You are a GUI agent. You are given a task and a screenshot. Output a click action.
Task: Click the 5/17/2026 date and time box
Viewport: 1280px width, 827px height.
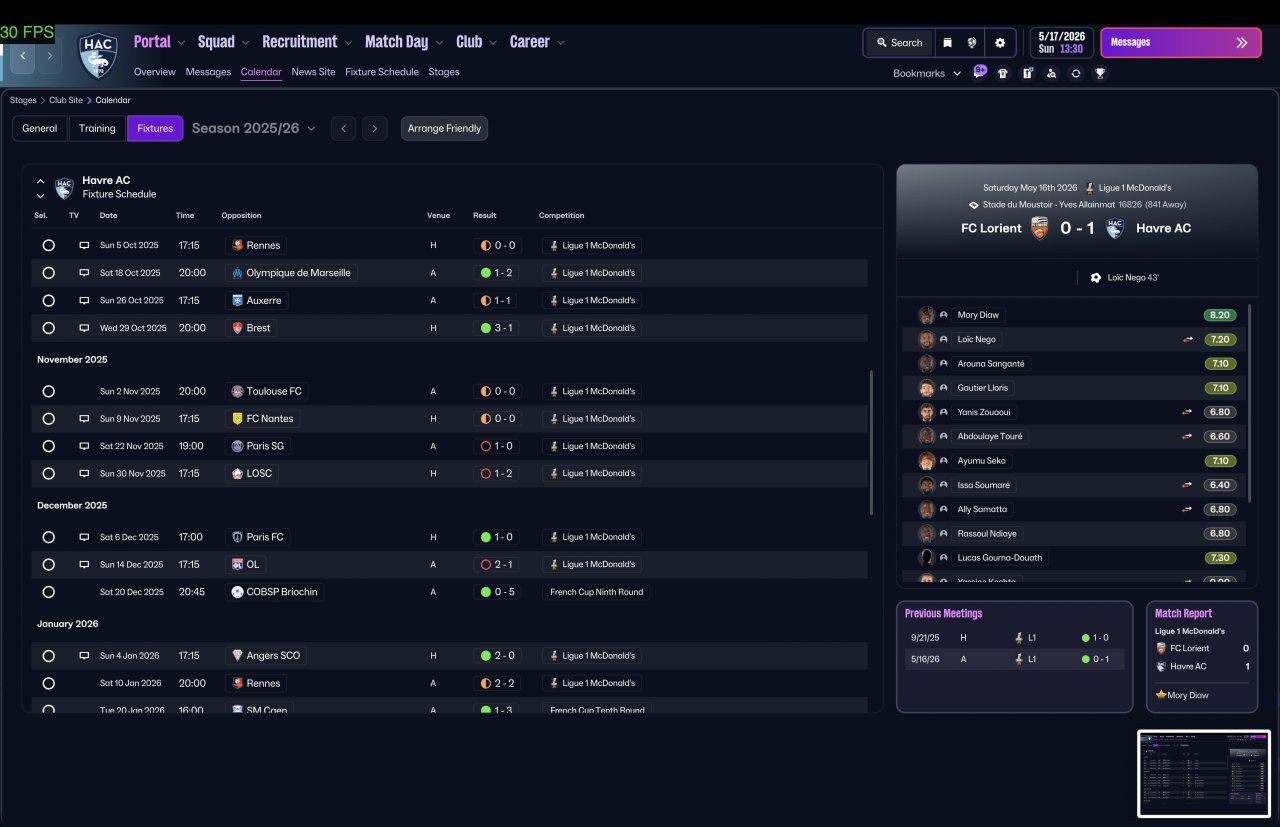[1063, 43]
